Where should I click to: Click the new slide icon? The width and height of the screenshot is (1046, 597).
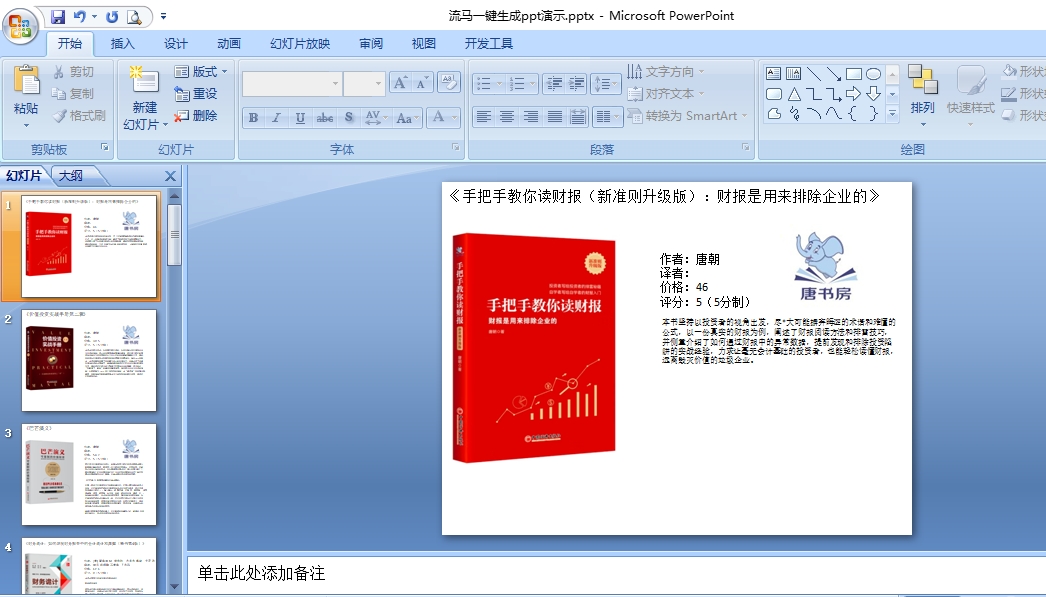click(x=145, y=81)
